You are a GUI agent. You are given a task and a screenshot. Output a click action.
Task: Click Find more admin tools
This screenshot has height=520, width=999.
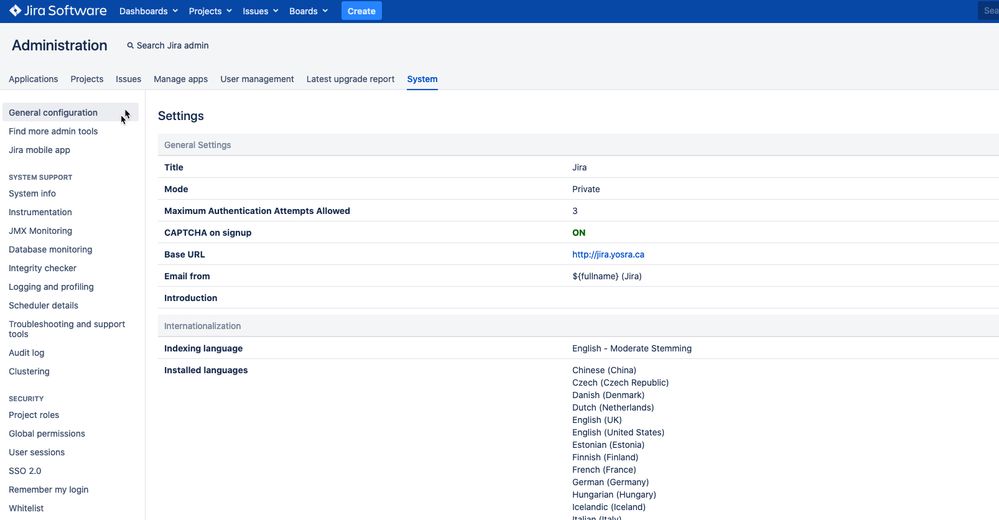pyautogui.click(x=53, y=131)
